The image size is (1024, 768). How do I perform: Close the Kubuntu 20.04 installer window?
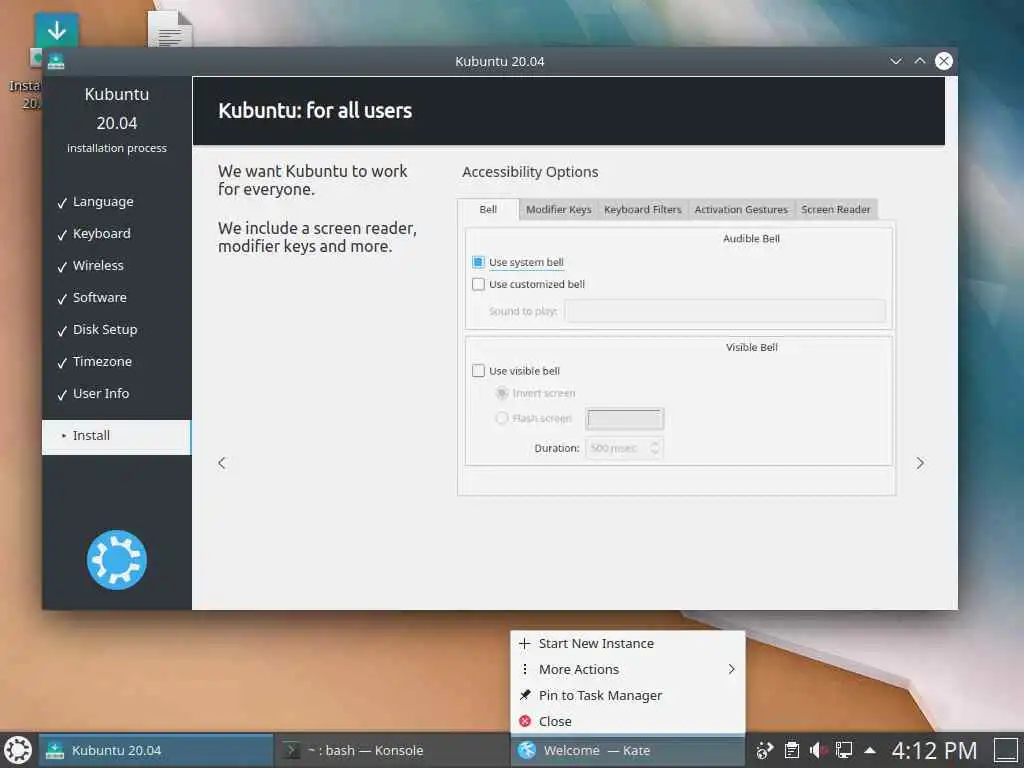click(944, 61)
